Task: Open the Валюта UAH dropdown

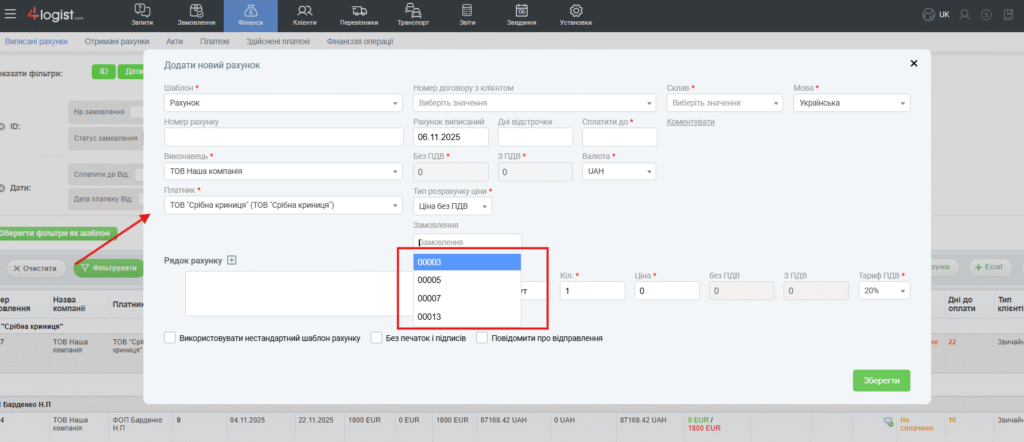Action: click(618, 171)
